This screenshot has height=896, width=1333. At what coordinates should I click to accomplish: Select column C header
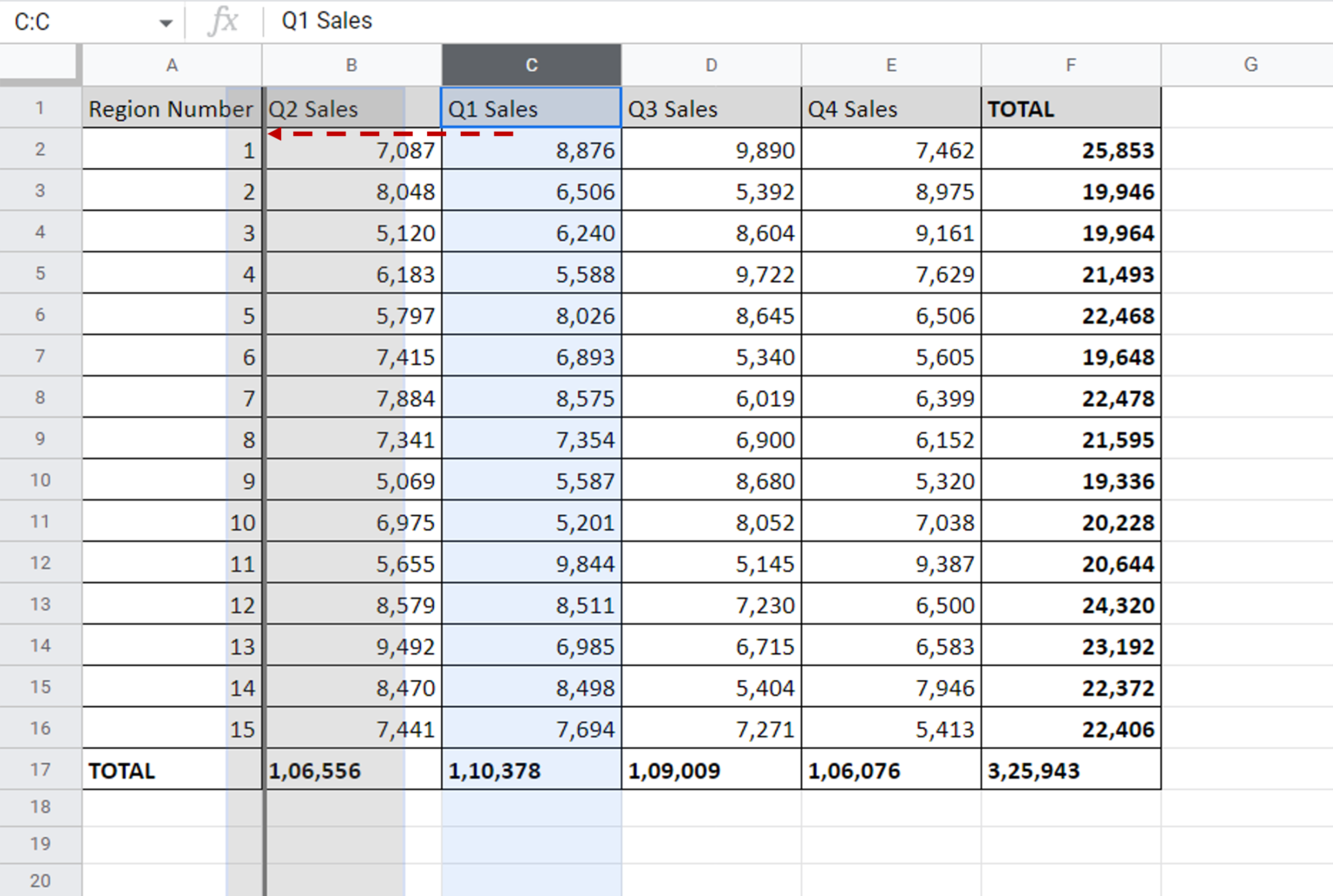tap(531, 65)
